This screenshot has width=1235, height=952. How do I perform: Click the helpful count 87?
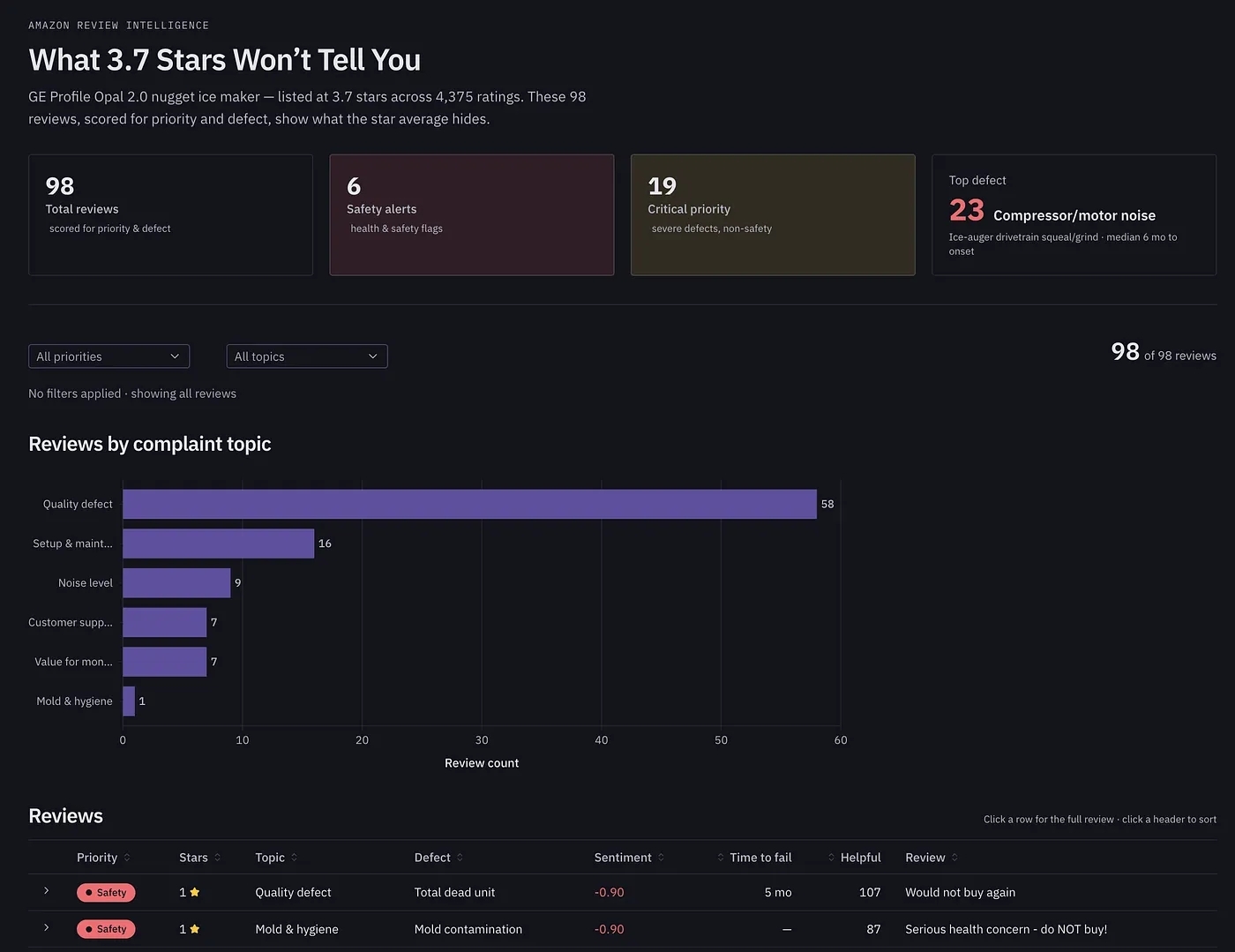click(873, 929)
